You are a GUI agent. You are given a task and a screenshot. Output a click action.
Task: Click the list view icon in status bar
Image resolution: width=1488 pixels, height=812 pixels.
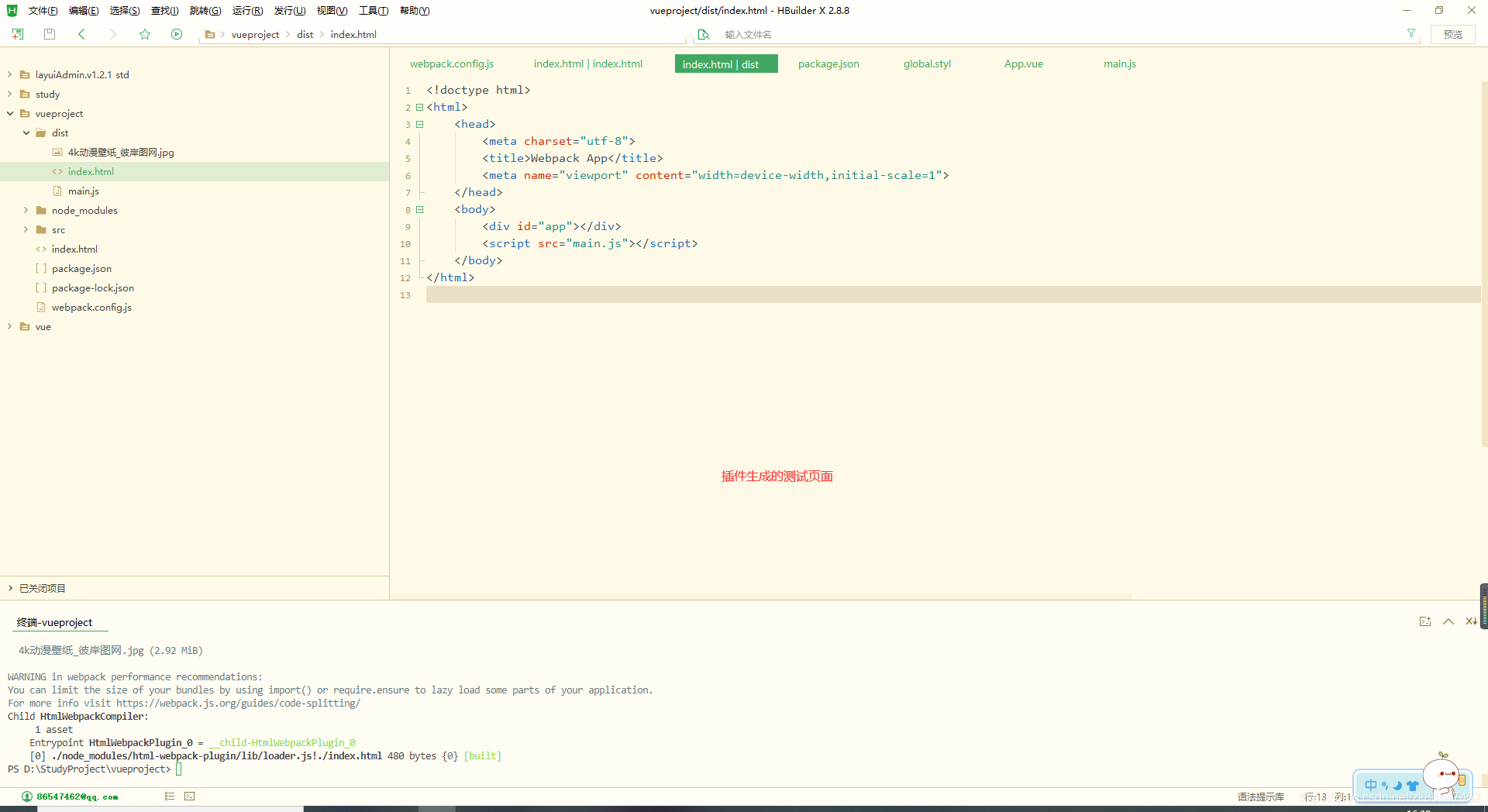(170, 796)
